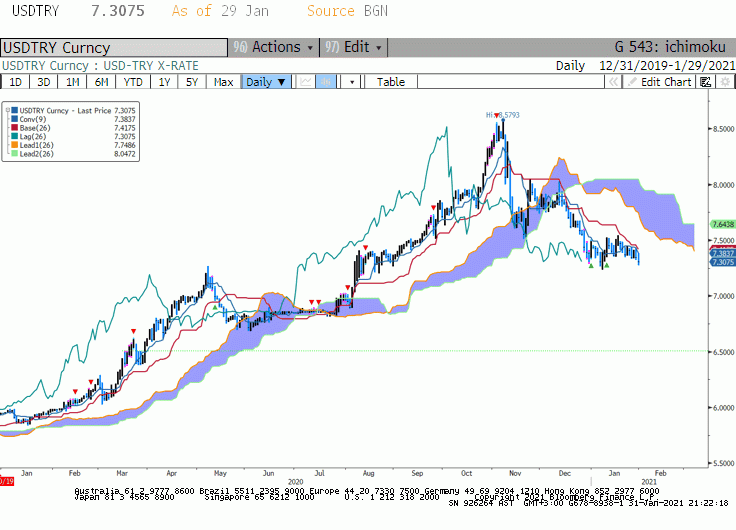Click the Edit Chart button
The height and width of the screenshot is (530, 736).
[x=659, y=82]
